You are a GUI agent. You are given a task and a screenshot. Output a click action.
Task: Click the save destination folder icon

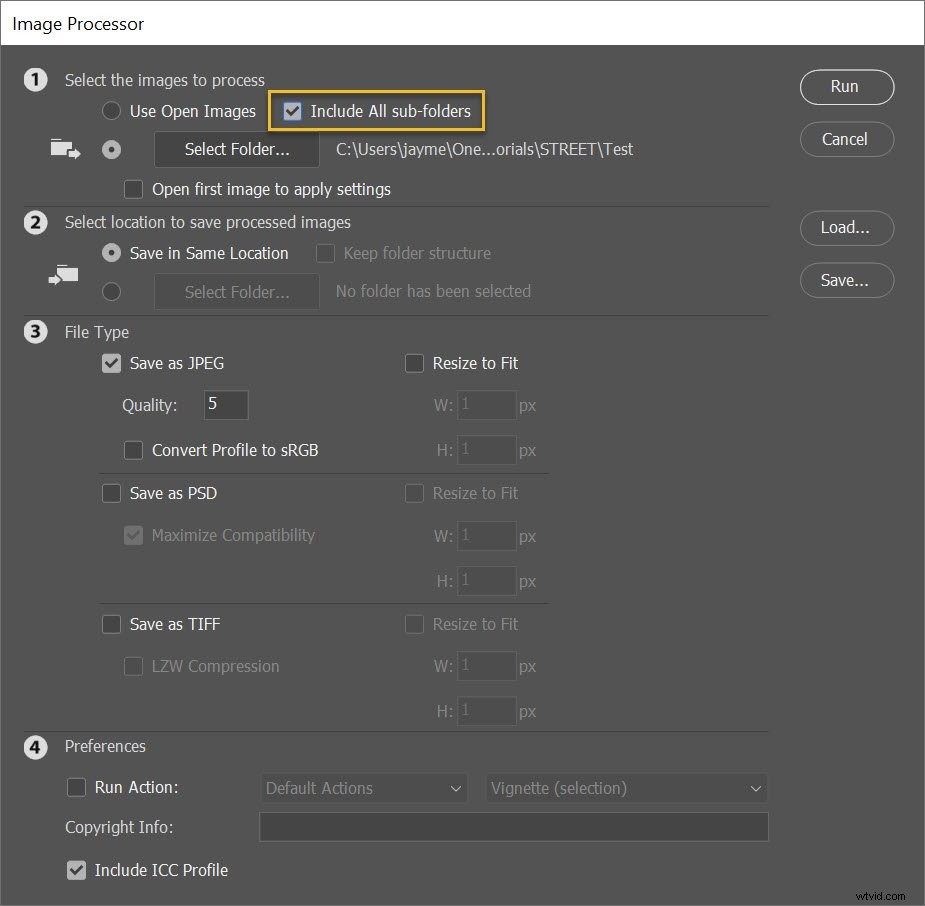(x=62, y=277)
